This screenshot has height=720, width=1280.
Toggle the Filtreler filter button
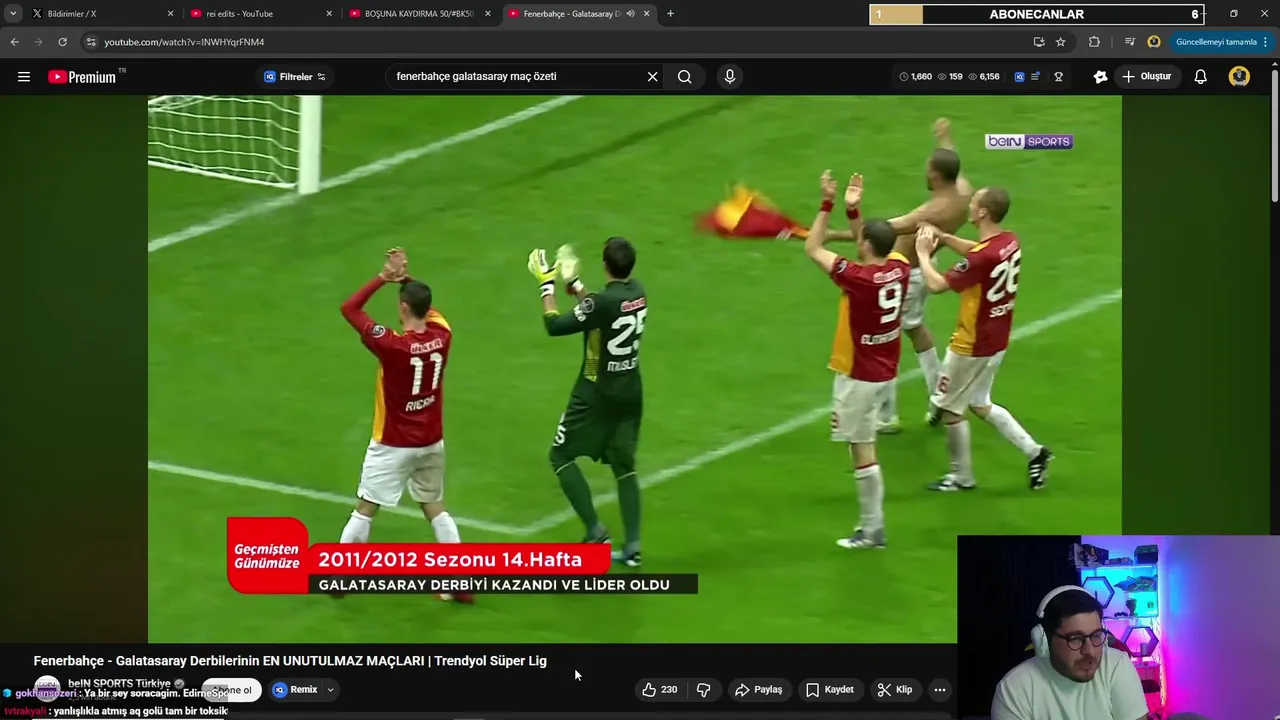click(x=295, y=76)
